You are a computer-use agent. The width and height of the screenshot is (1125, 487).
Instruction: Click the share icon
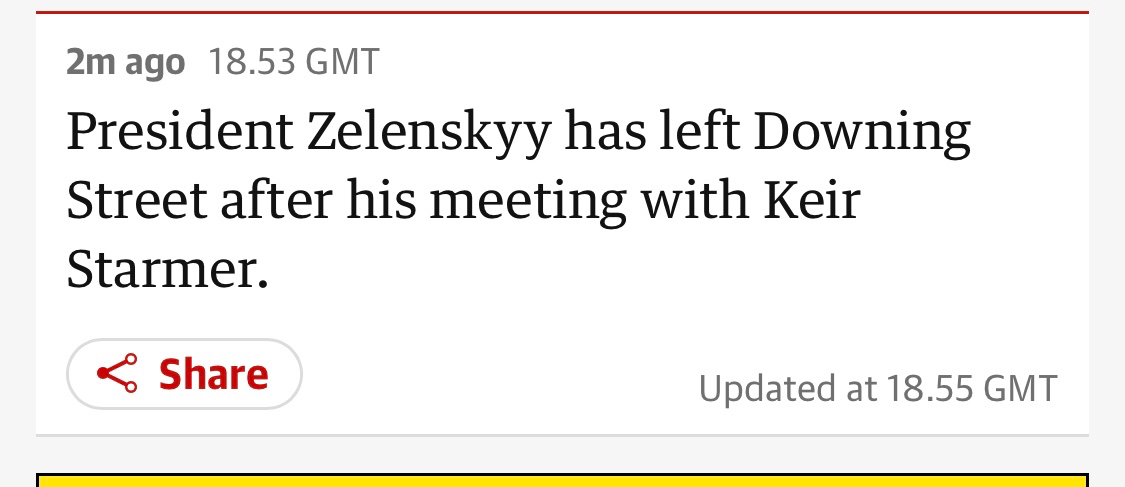[x=117, y=374]
